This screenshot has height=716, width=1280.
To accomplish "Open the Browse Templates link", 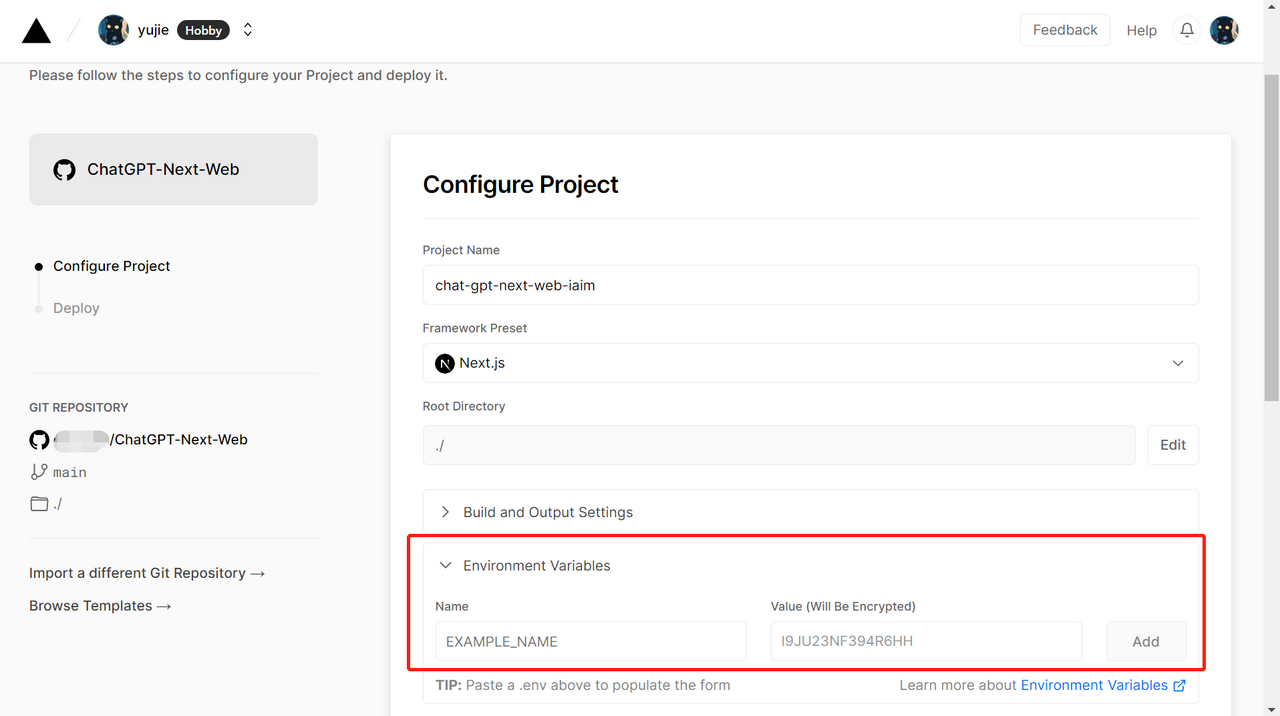I will [100, 606].
